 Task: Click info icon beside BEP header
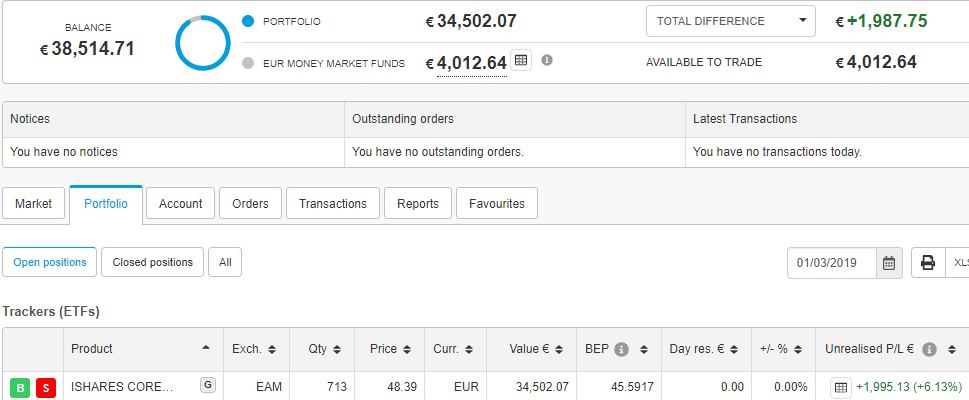(622, 349)
